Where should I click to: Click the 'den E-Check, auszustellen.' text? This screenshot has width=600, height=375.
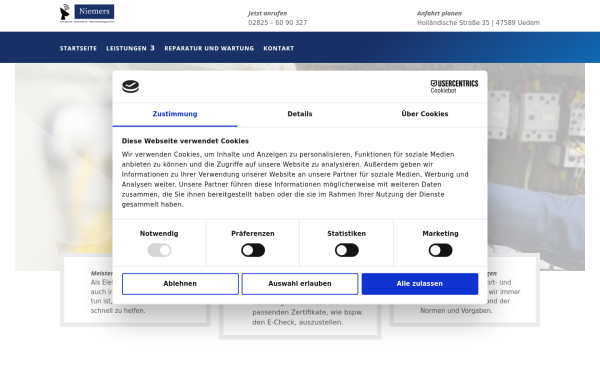click(x=297, y=323)
